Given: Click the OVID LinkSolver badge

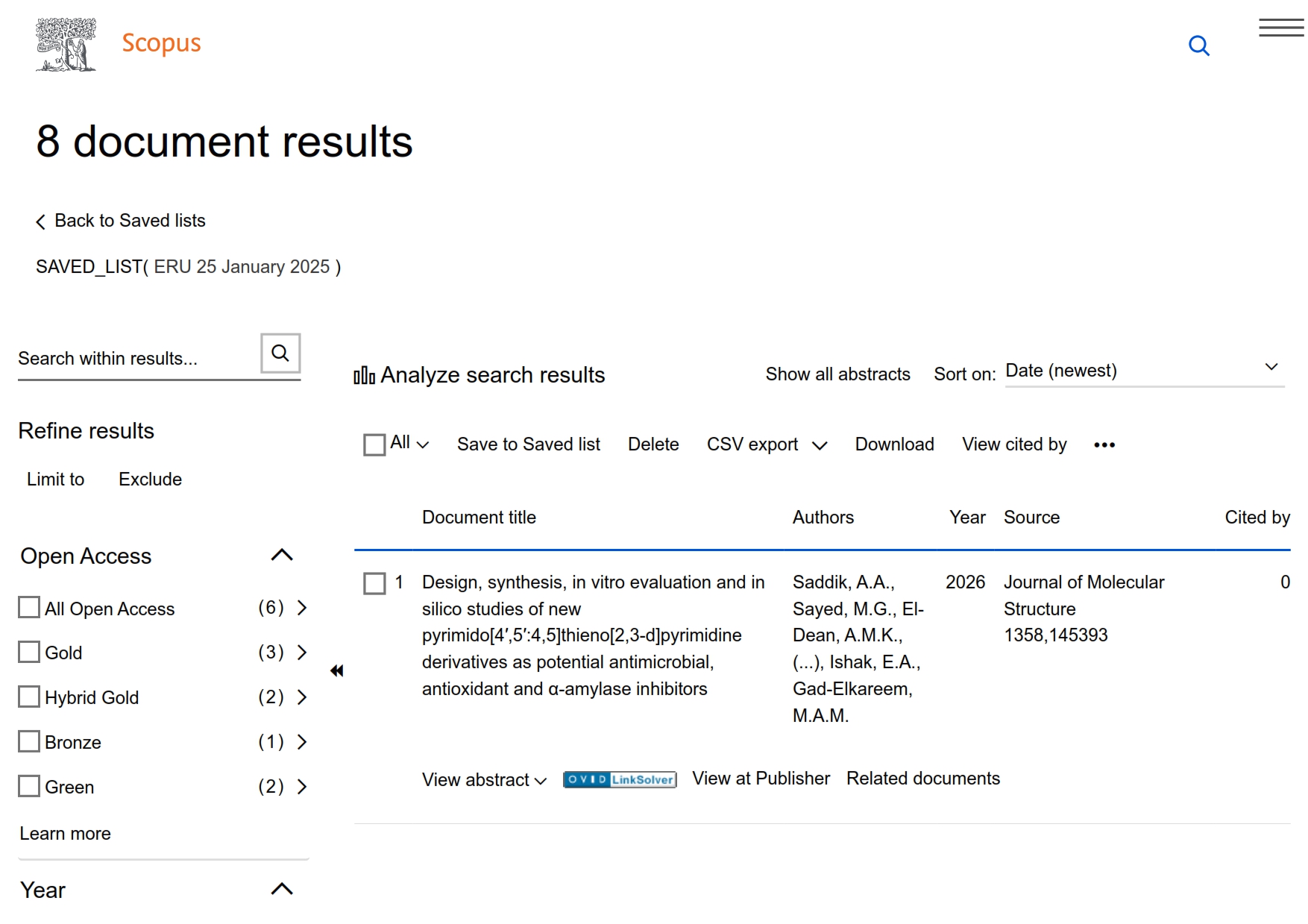Looking at the screenshot, I should (620, 780).
